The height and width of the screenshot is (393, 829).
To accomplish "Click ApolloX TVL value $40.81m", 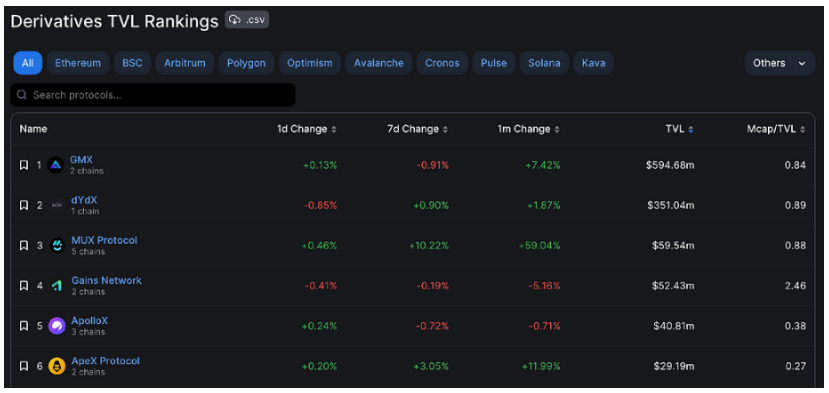I will coord(673,326).
